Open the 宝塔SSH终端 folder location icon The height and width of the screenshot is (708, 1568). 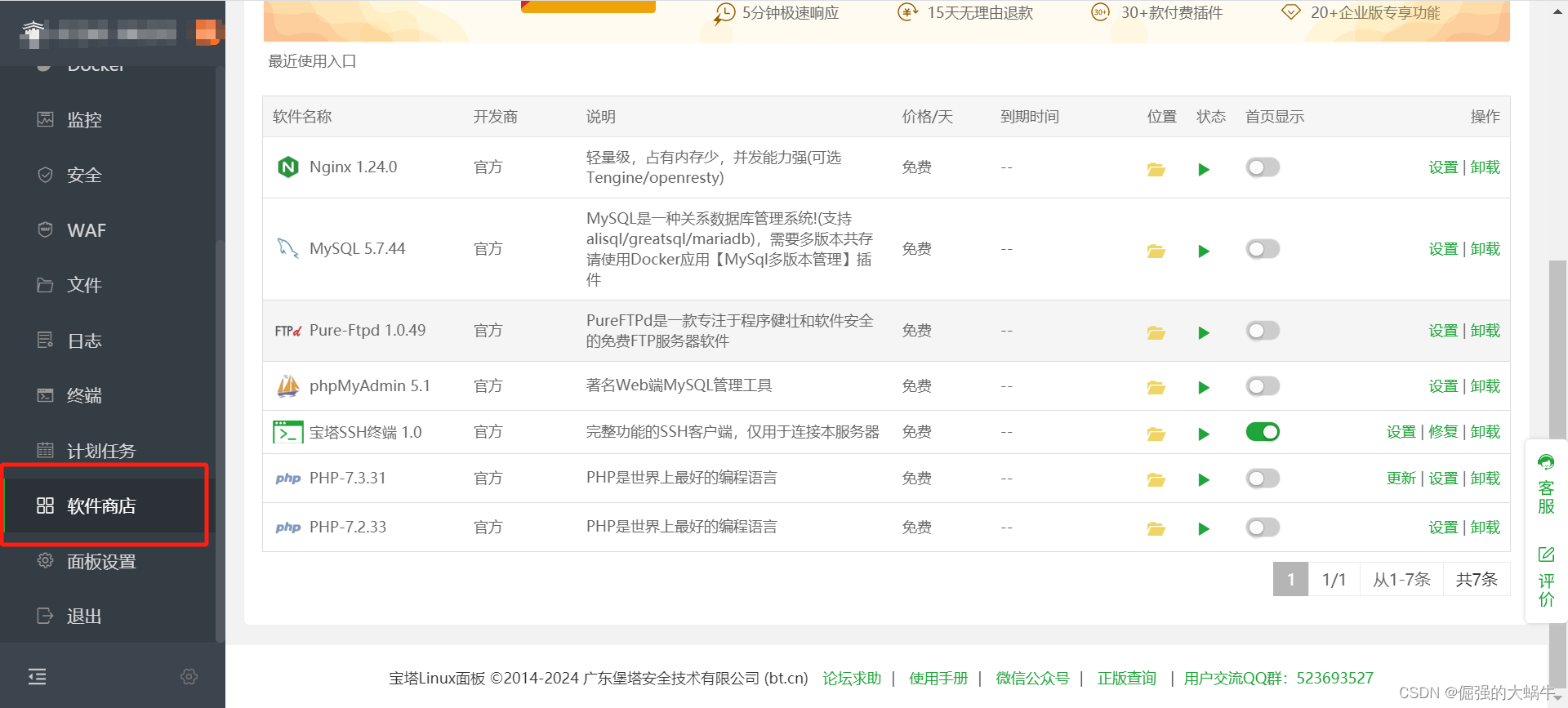tap(1156, 434)
